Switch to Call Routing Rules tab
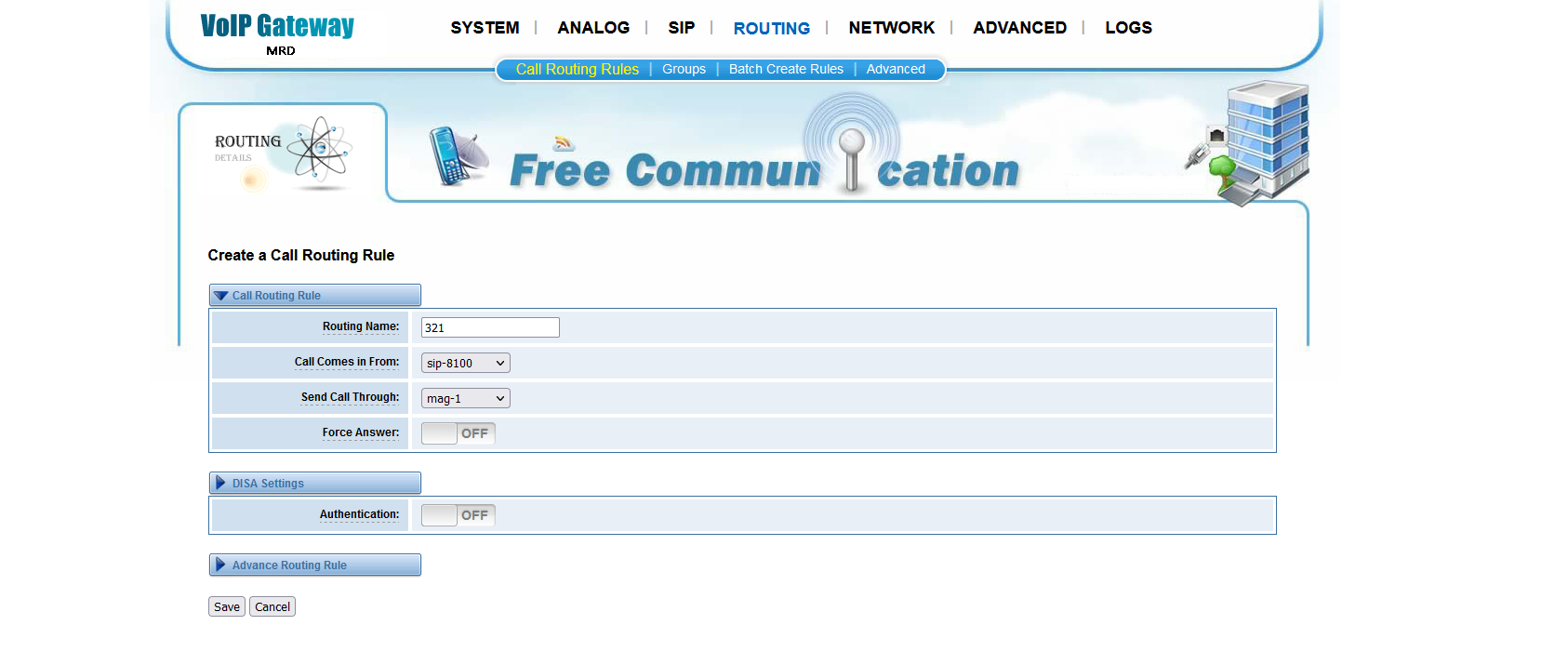 pos(577,69)
